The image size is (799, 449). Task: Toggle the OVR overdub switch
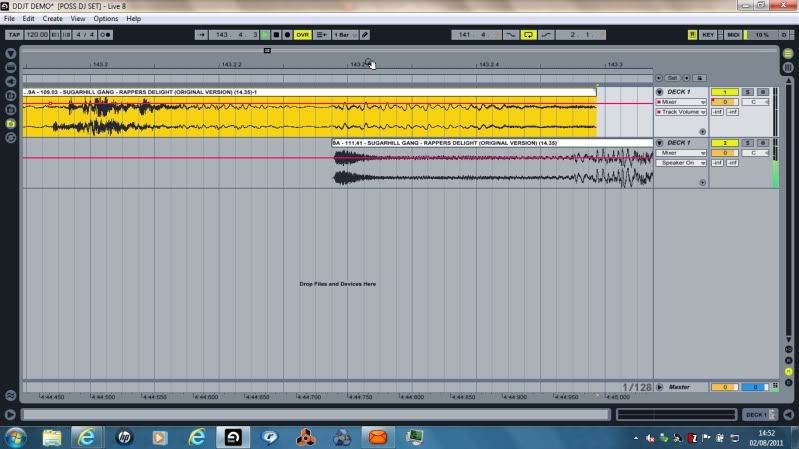pos(302,34)
